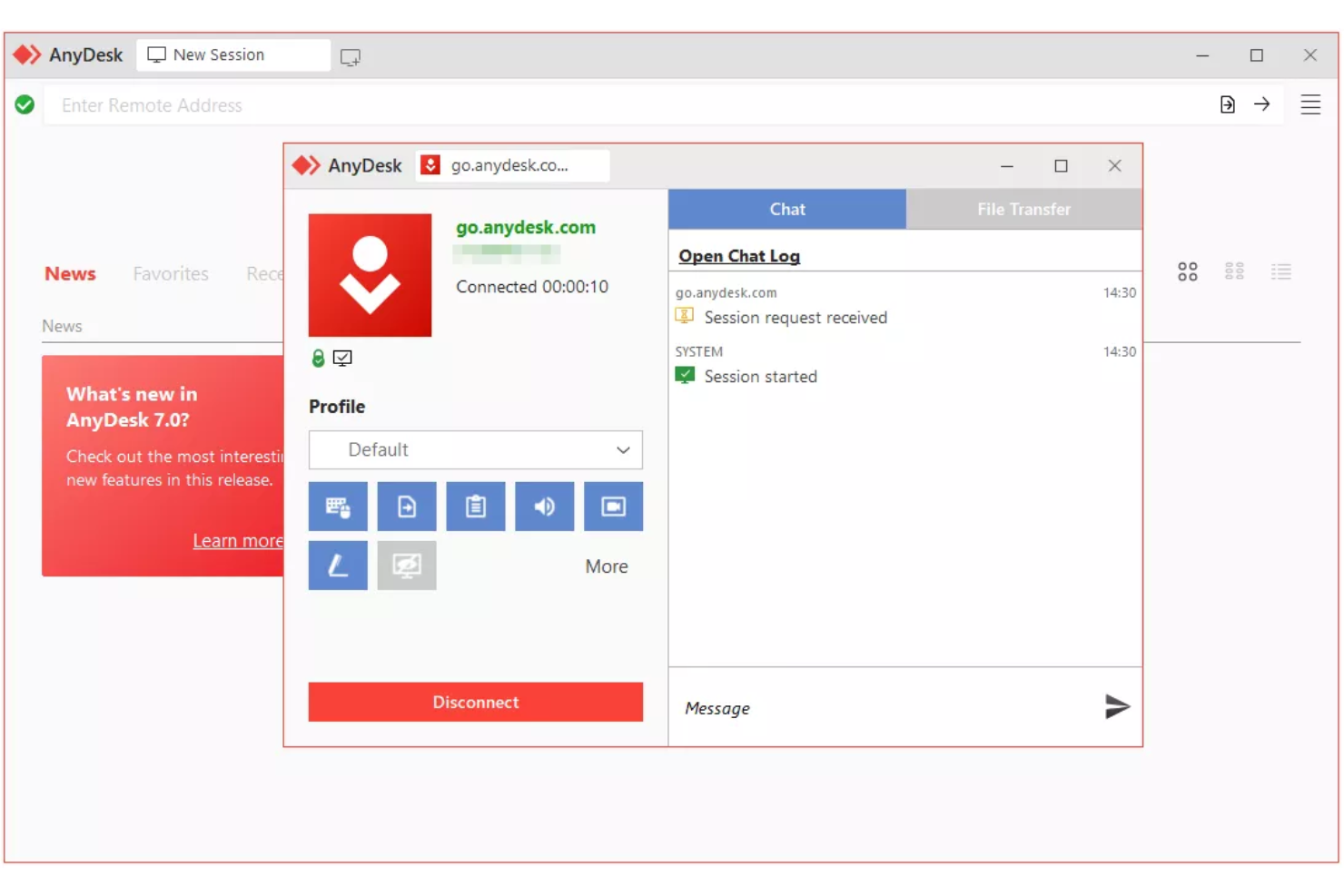Click the green connection status checkmark
The height and width of the screenshot is (896, 1344).
[x=25, y=105]
